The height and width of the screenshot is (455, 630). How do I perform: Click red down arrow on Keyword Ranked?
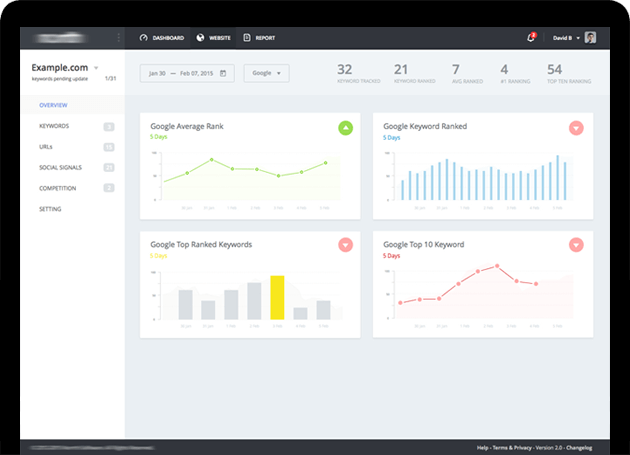point(576,128)
